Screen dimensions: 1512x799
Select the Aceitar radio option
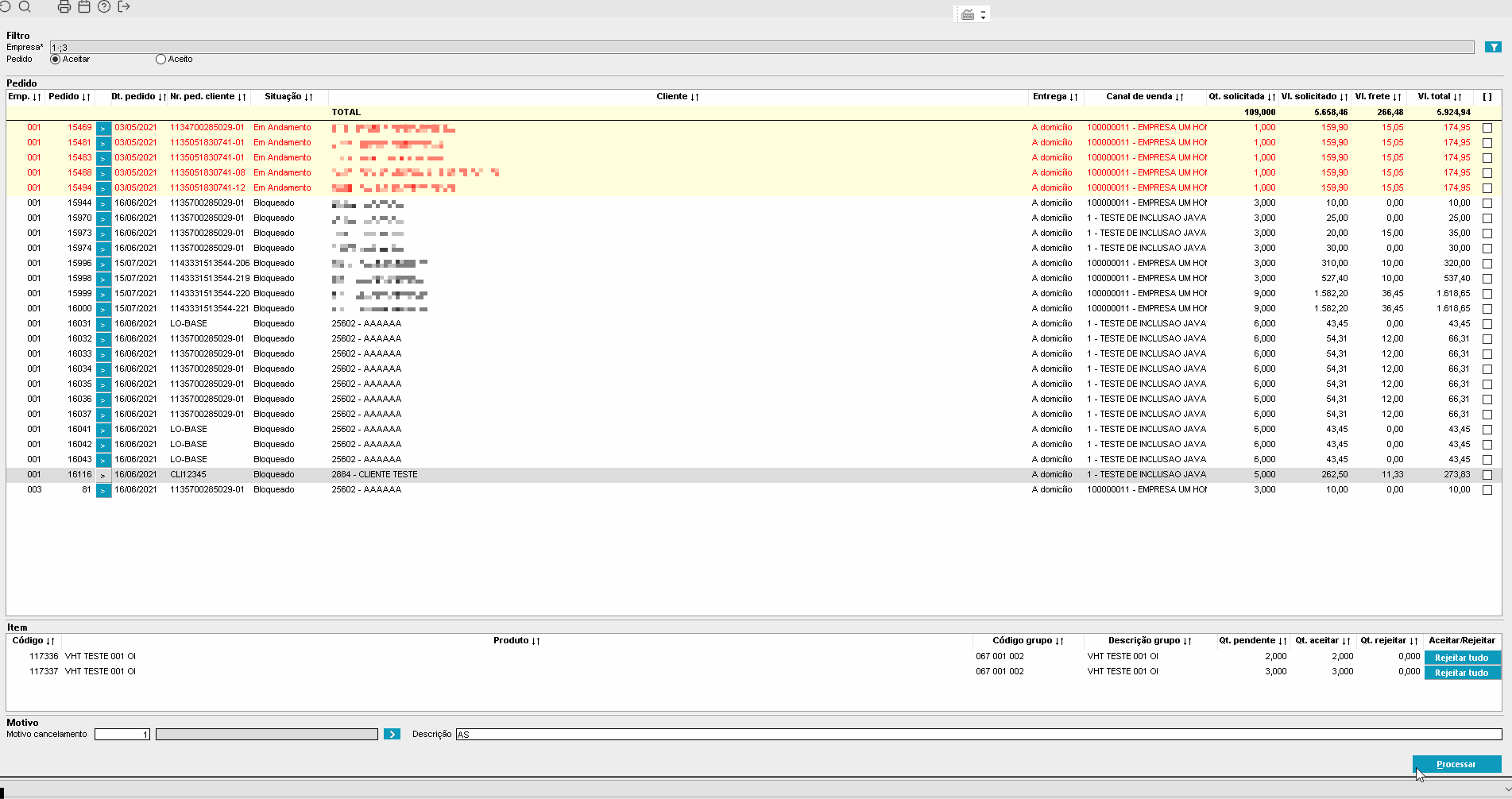55,60
